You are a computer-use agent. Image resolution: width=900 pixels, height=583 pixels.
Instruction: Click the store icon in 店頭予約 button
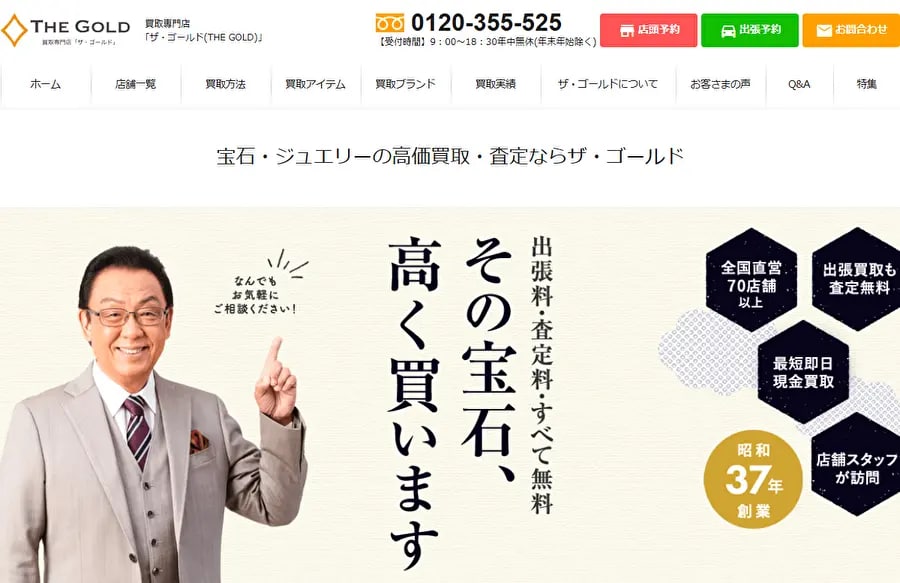coord(627,30)
